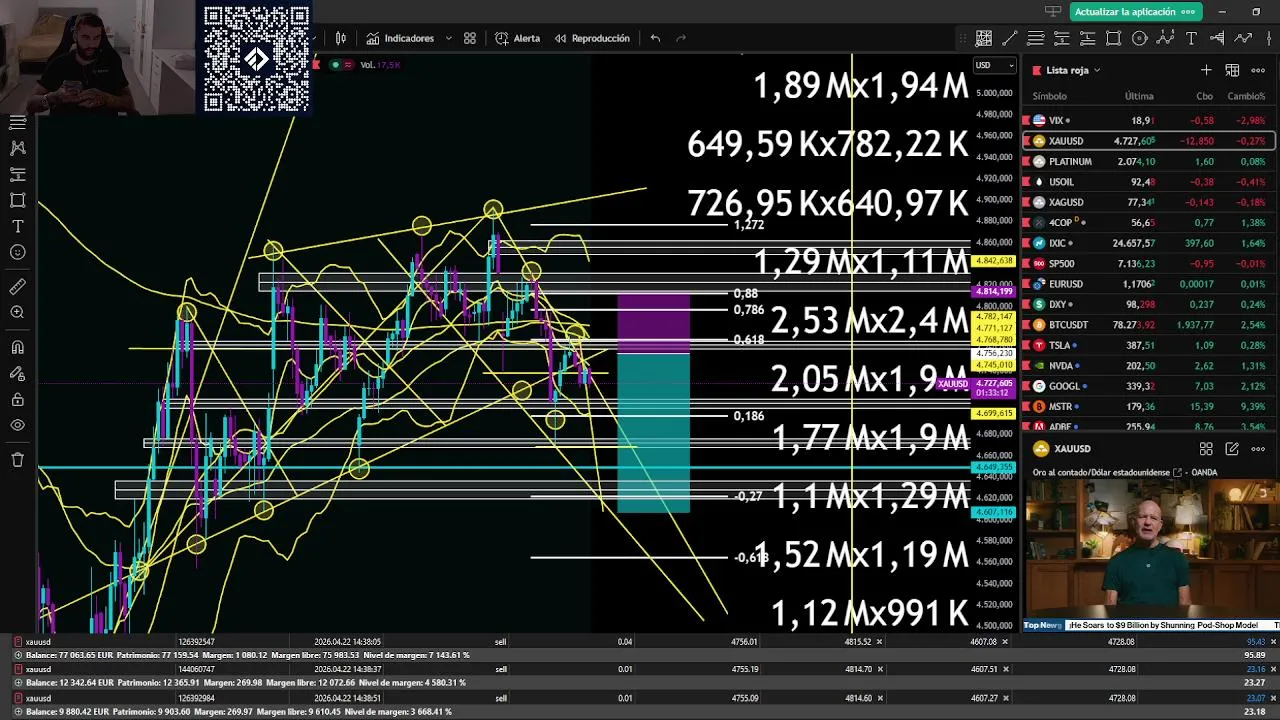This screenshot has height=720, width=1280.
Task: Expand the Balance 77 063.65 EUR row
Action: (18, 655)
